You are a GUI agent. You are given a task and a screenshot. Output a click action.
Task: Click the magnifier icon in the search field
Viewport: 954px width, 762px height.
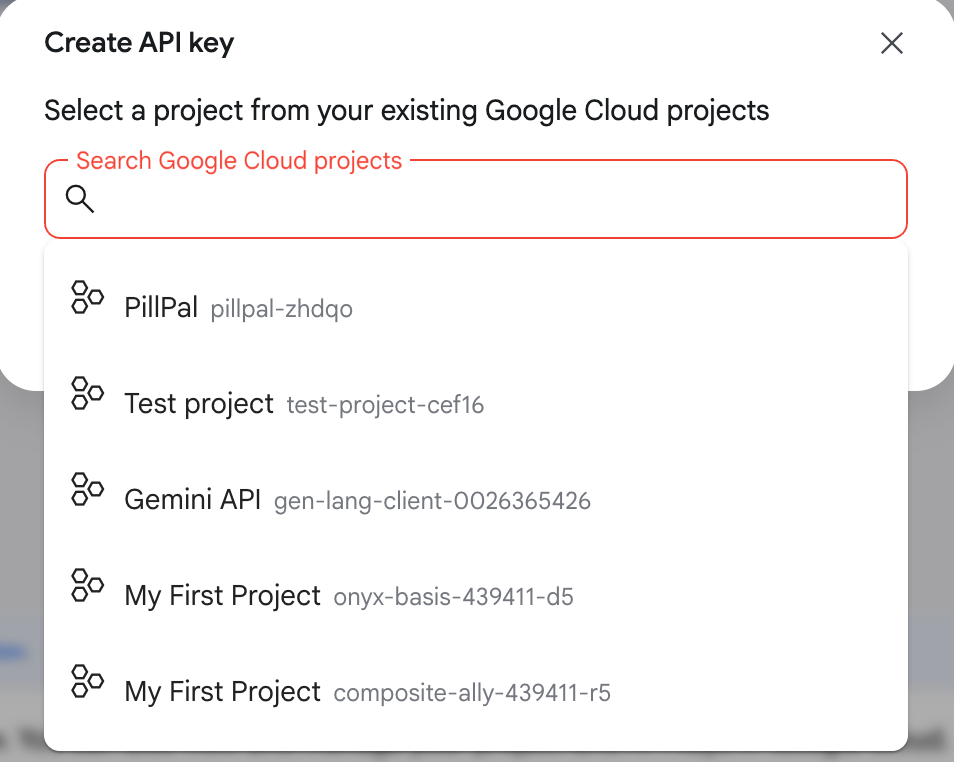click(80, 199)
